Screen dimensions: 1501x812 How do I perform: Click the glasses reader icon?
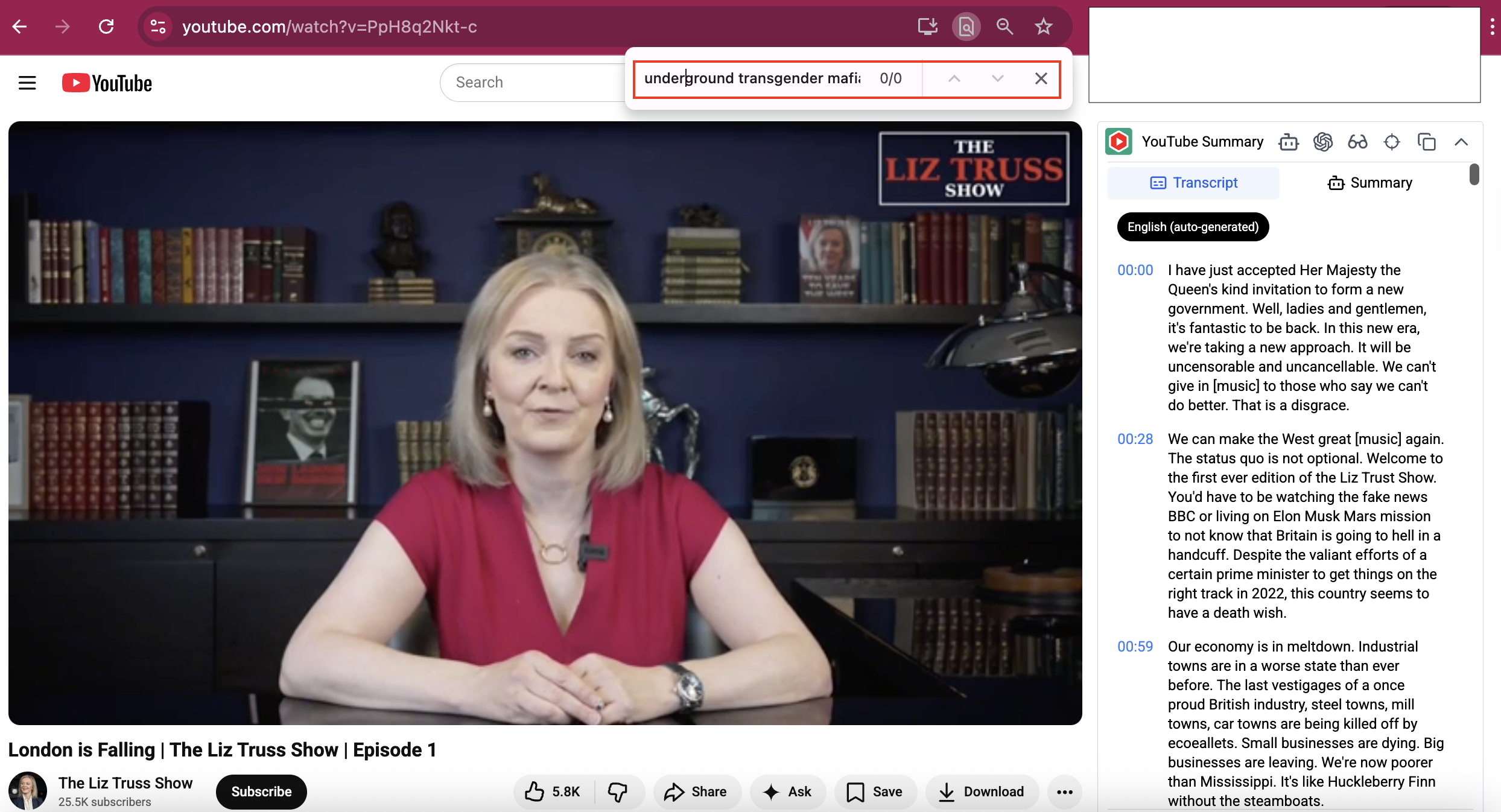point(1357,142)
